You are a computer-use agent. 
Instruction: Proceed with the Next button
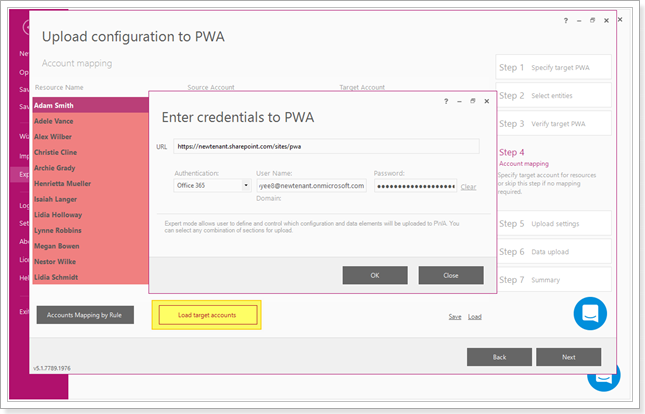[x=568, y=357]
